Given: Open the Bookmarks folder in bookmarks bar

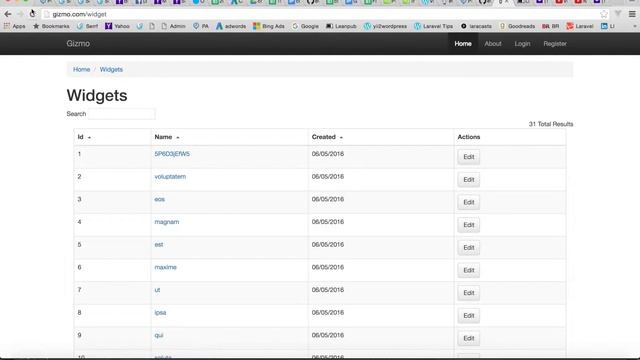Looking at the screenshot, I should click(x=51, y=26).
